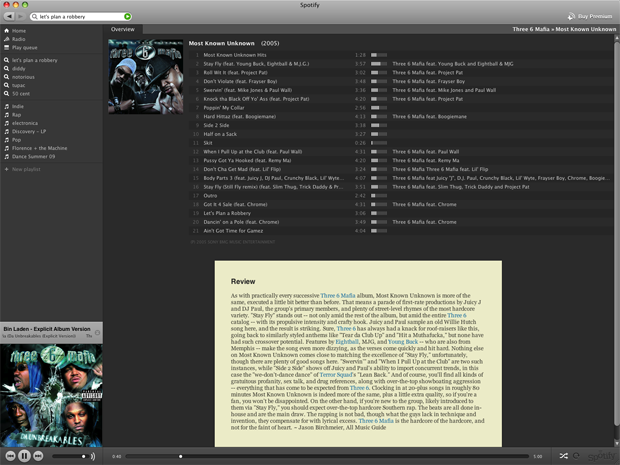Click the Most Known Unknown album title
Viewport: 620px width, 465px height.
pos(221,43)
